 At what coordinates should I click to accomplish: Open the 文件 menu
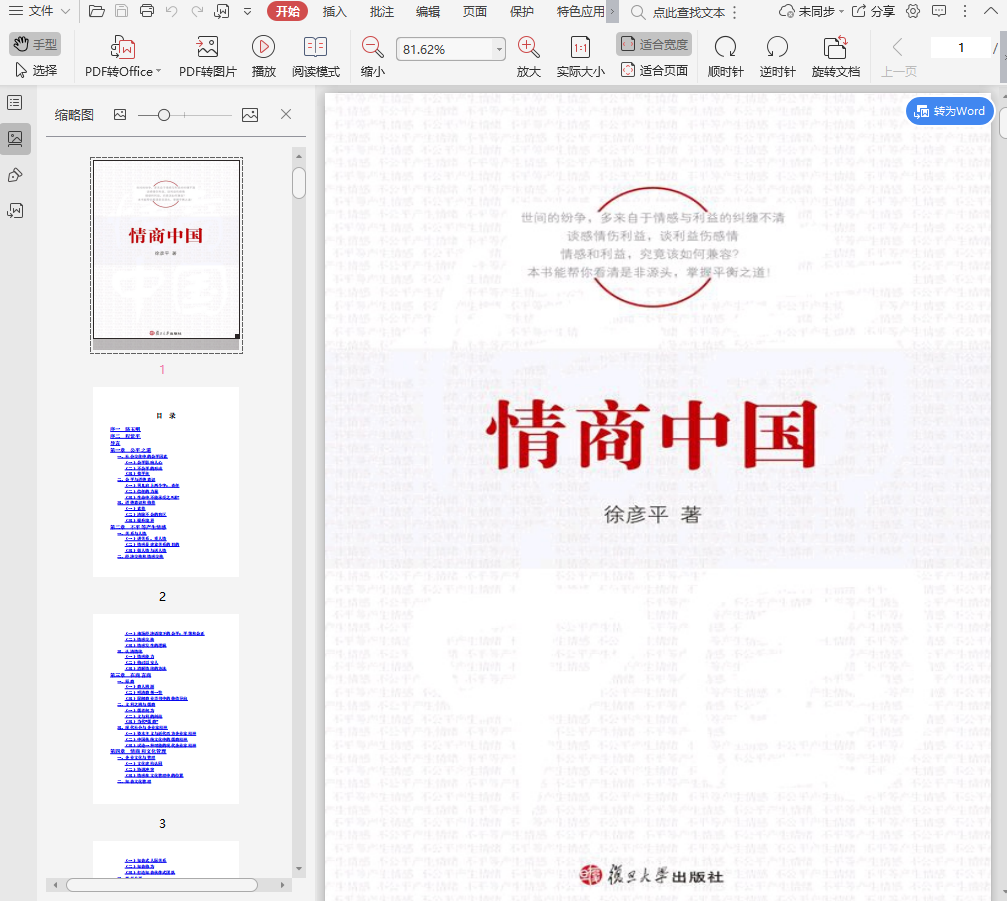point(31,12)
